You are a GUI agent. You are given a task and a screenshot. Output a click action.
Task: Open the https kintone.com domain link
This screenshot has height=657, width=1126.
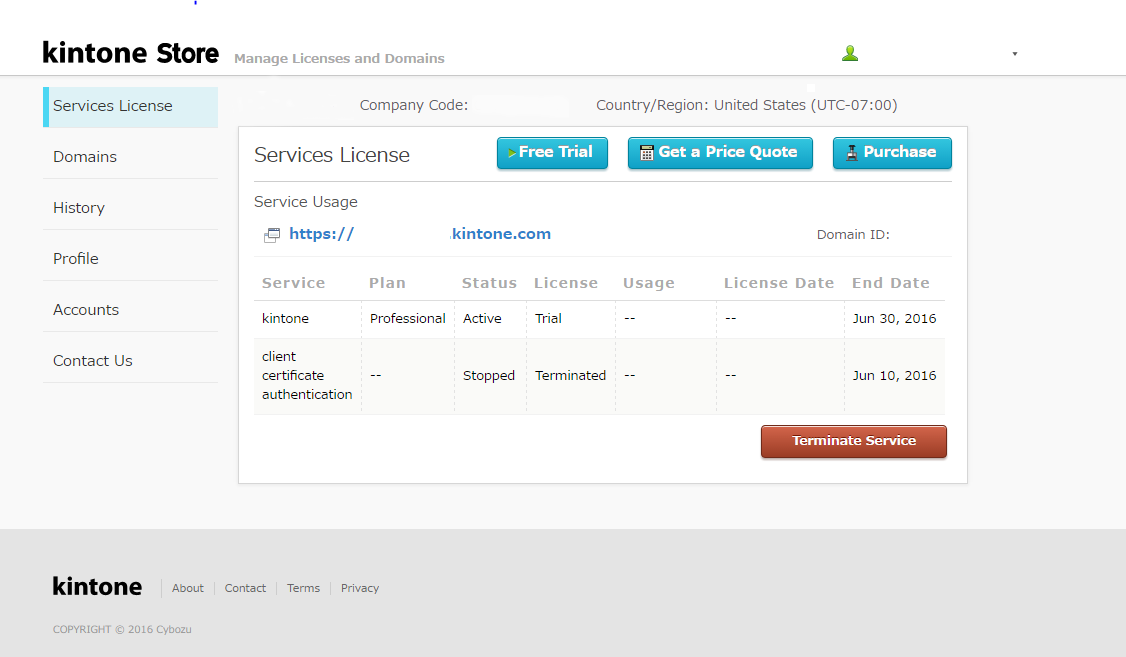(420, 234)
